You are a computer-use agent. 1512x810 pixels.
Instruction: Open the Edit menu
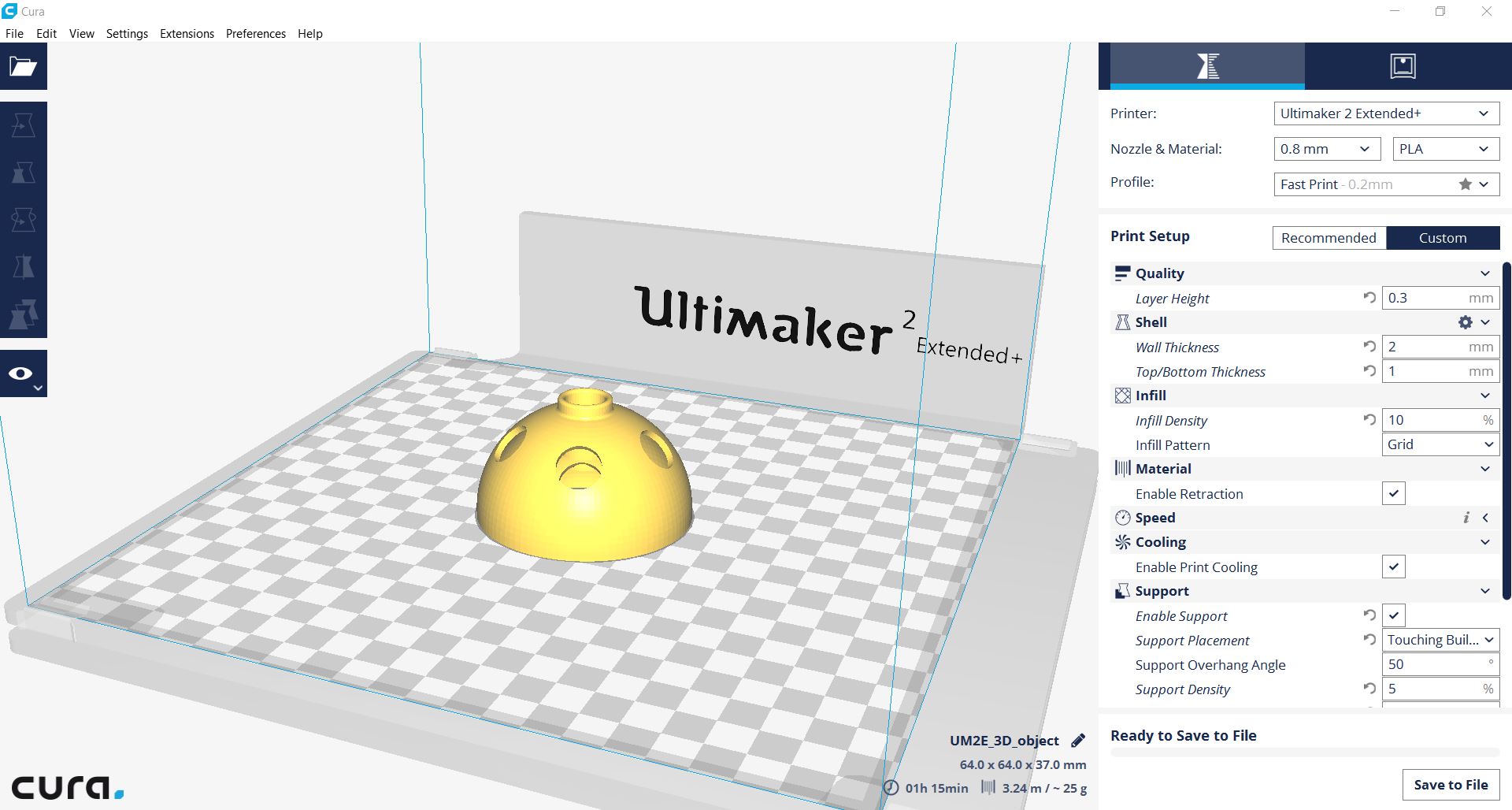point(46,33)
